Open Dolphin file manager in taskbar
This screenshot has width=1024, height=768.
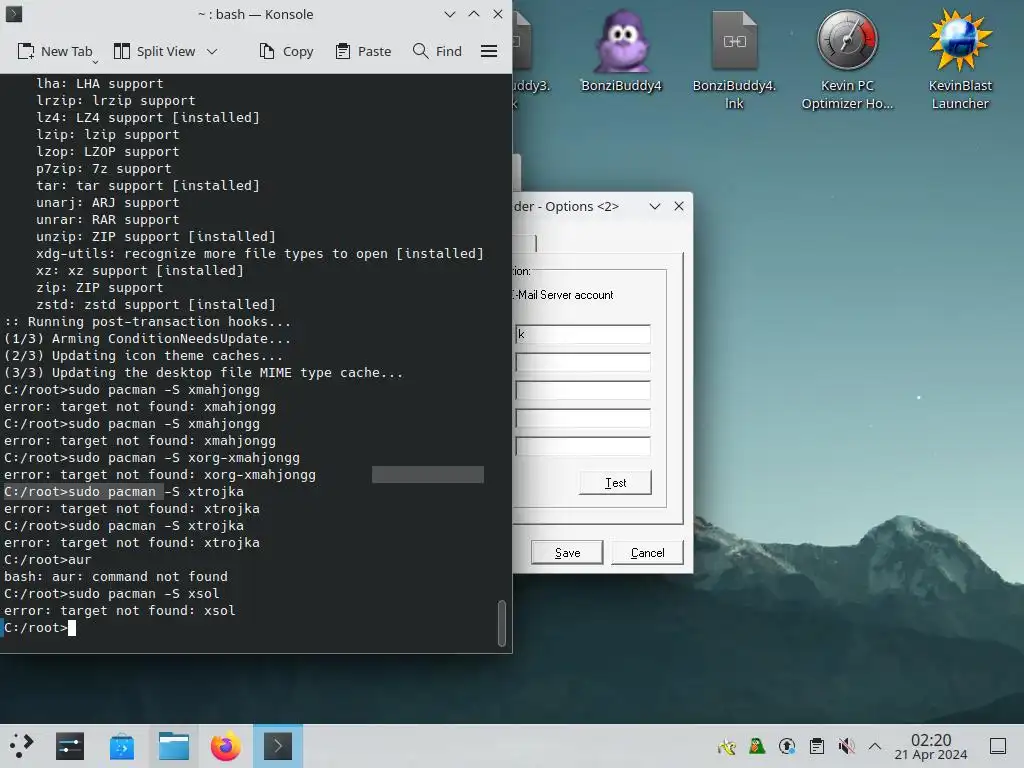pos(174,746)
